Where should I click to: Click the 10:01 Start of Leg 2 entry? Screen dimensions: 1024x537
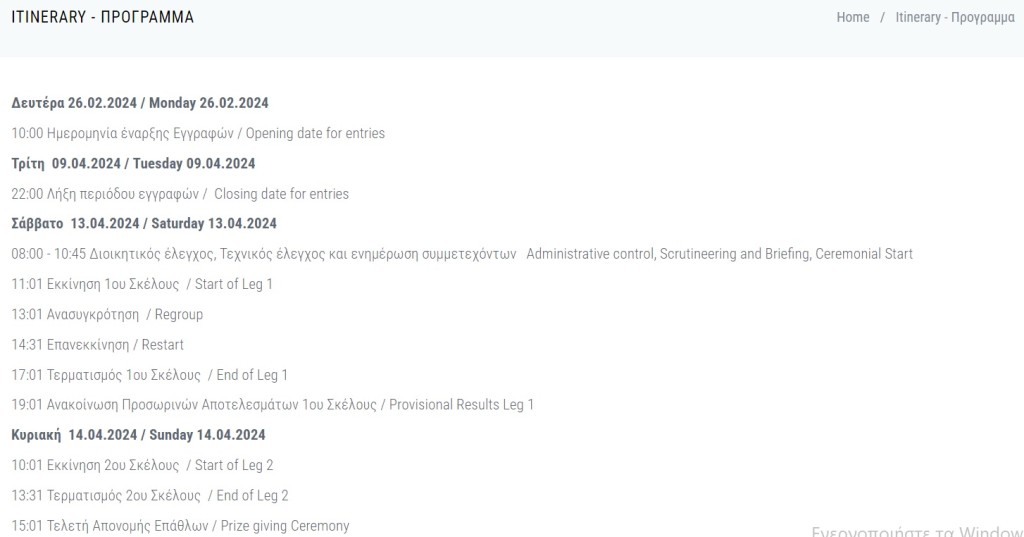142,466
